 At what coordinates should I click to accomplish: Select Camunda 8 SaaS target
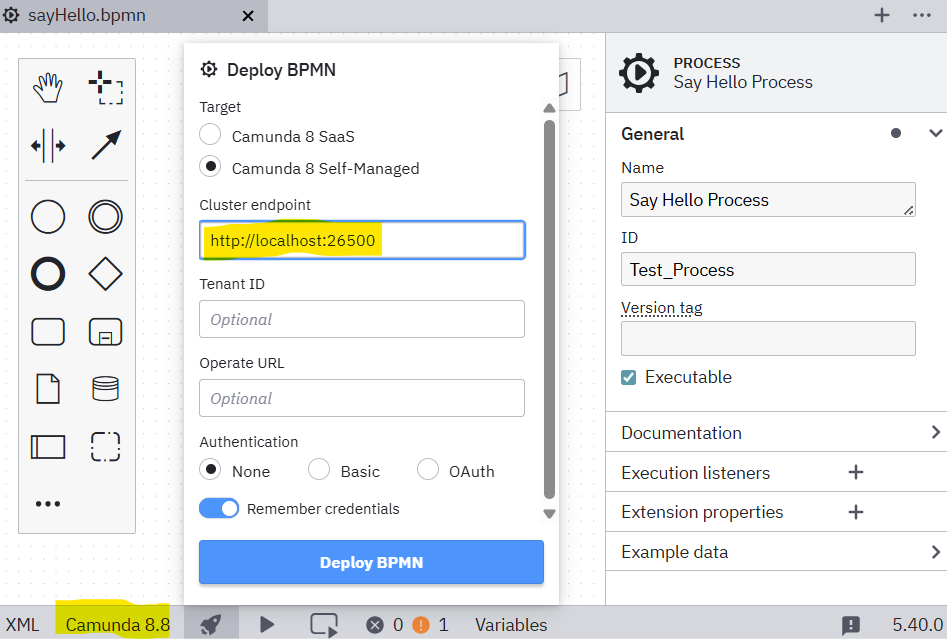(x=211, y=135)
